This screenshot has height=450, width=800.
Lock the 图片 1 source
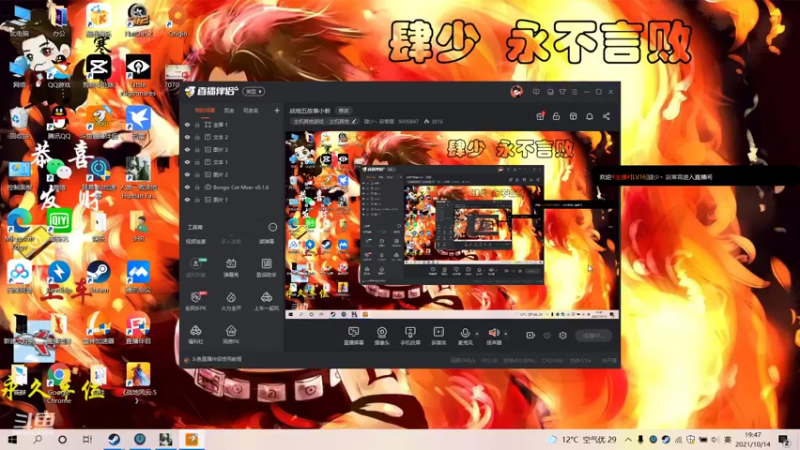[197, 199]
